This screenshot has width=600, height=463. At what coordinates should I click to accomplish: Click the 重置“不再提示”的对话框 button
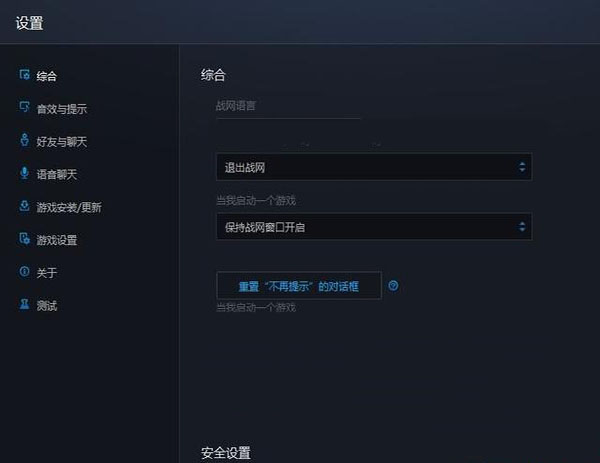pos(299,285)
